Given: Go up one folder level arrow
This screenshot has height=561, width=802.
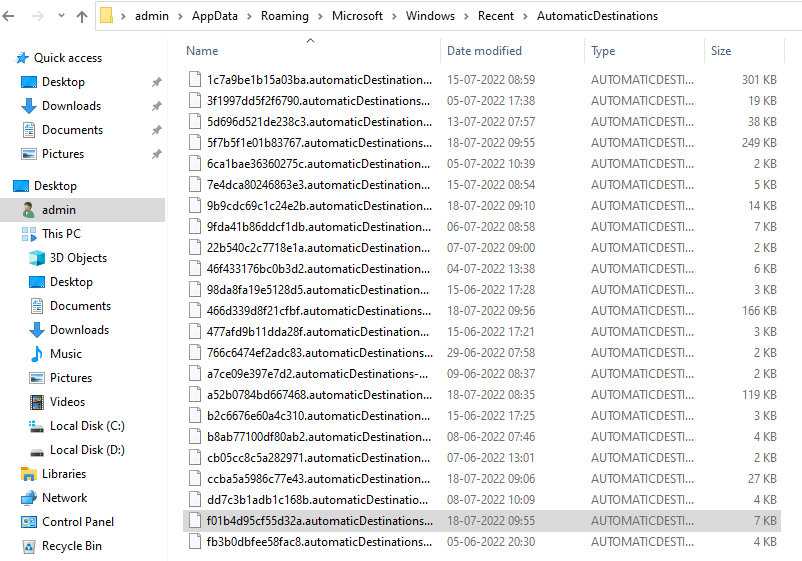Looking at the screenshot, I should click(x=82, y=16).
